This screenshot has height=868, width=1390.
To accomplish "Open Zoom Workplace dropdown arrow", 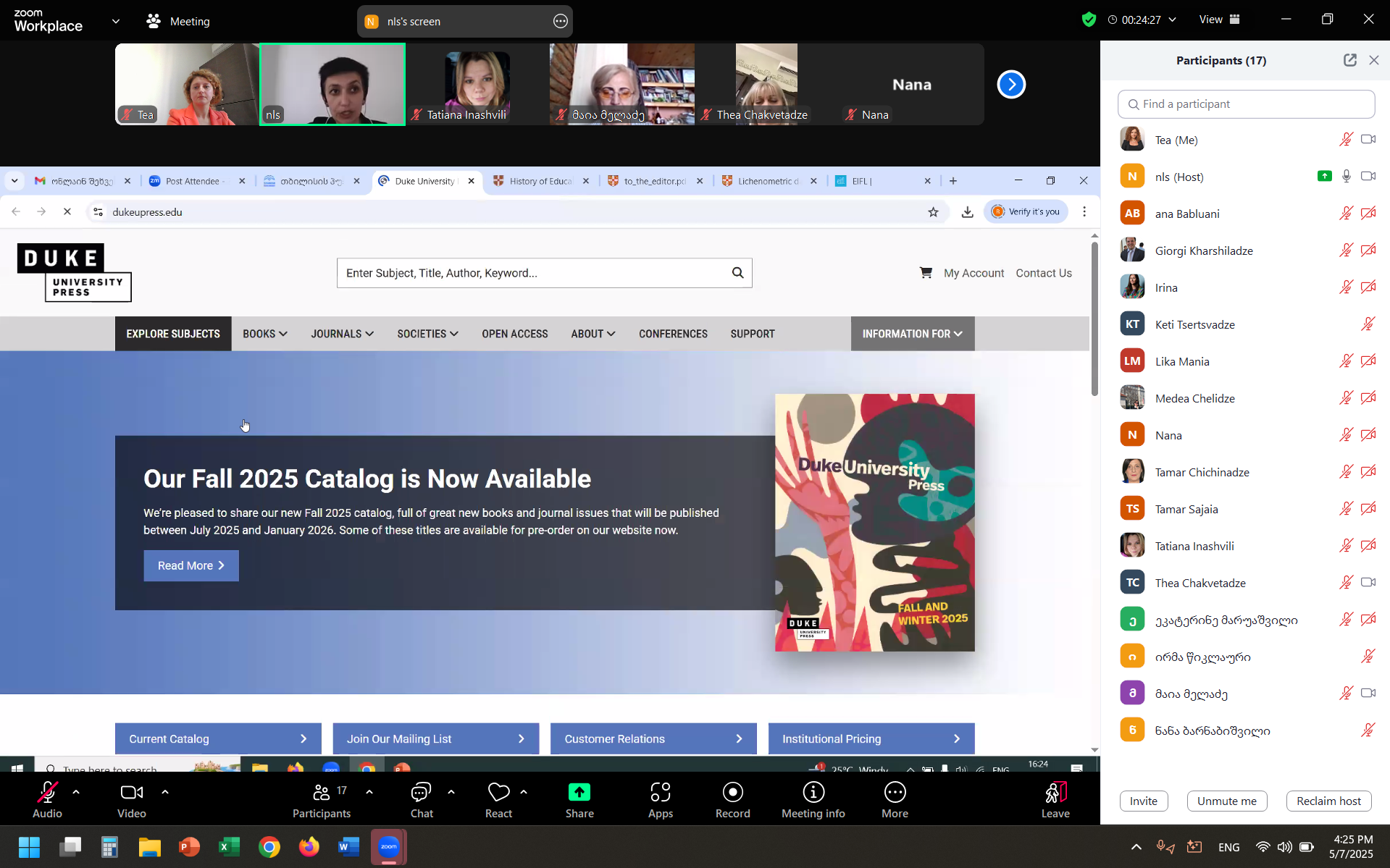I will (116, 22).
